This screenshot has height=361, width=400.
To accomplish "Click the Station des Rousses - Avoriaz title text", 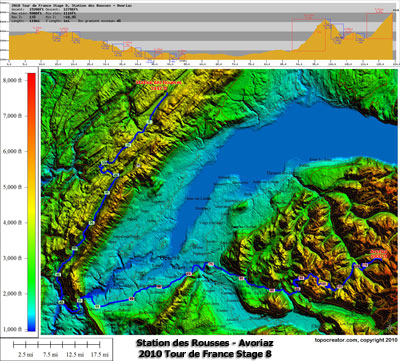I will 205,343.
